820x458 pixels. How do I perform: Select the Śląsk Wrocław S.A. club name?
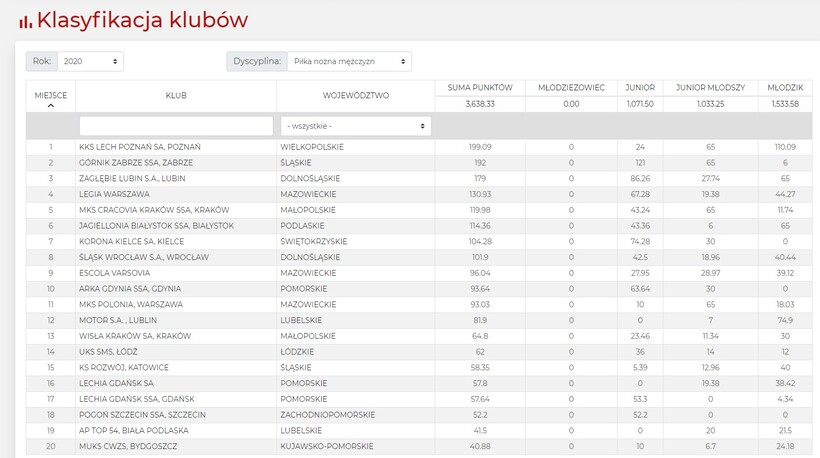(x=144, y=257)
